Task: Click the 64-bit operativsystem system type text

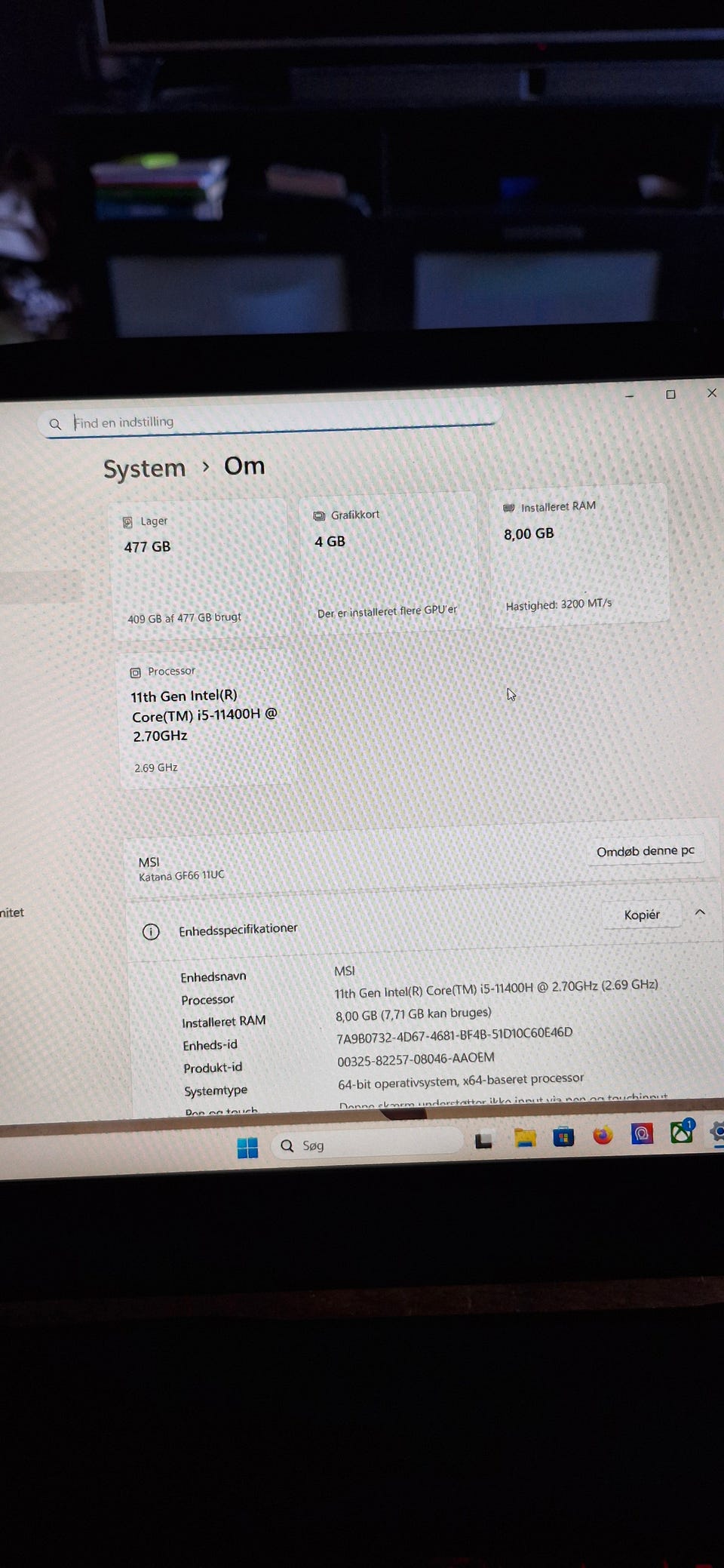Action: pyautogui.click(x=461, y=1081)
